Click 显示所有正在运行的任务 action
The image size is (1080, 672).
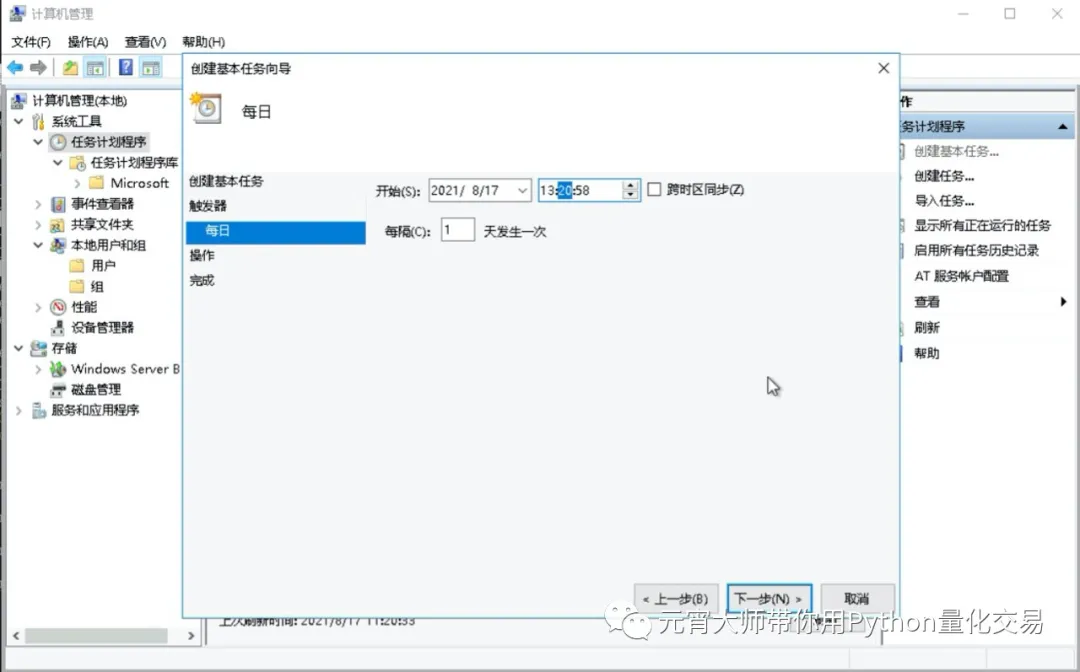(x=982, y=226)
